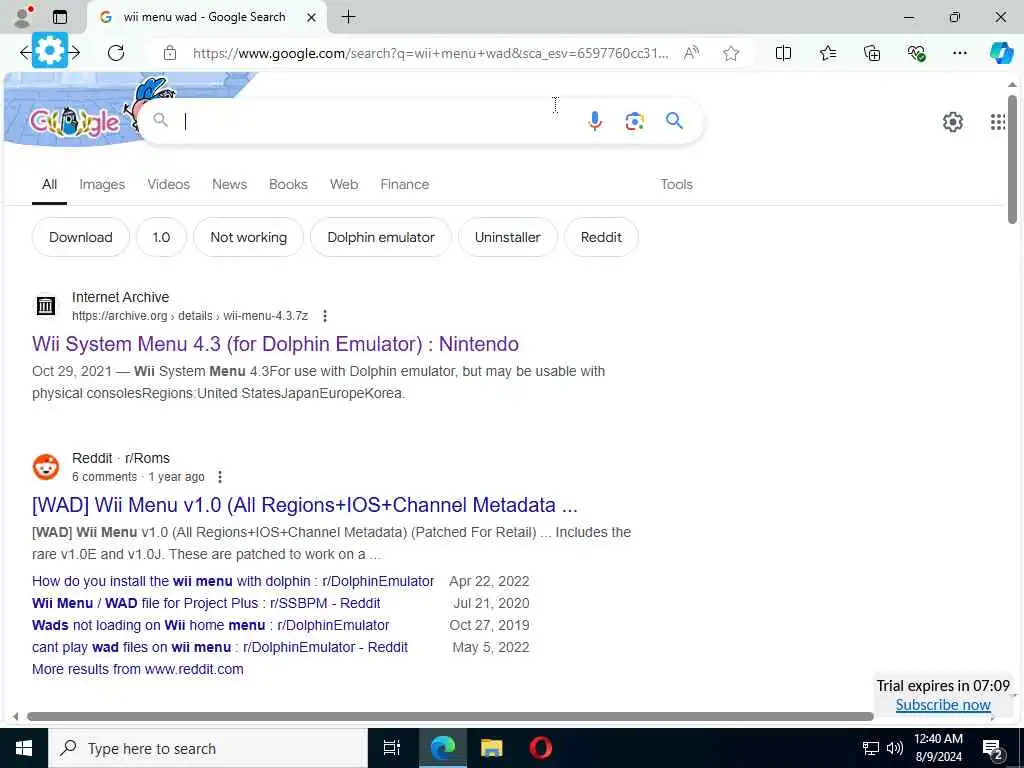Viewport: 1024px width, 768px height.
Task: Apply the Reddit filter chip
Action: (x=601, y=237)
